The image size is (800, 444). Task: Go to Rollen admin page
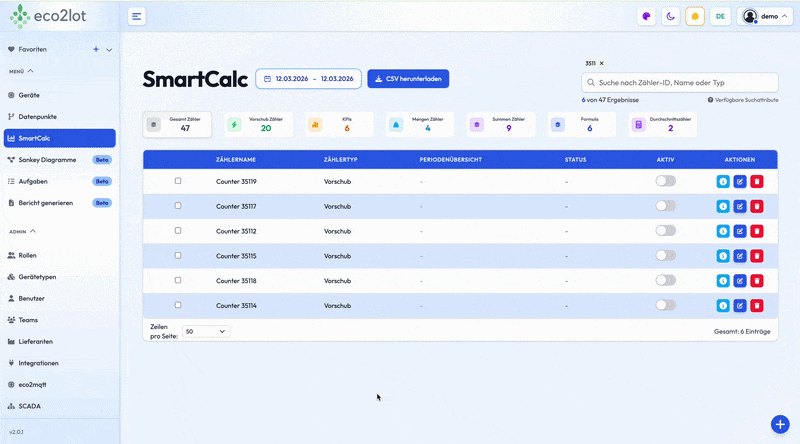coord(60,255)
